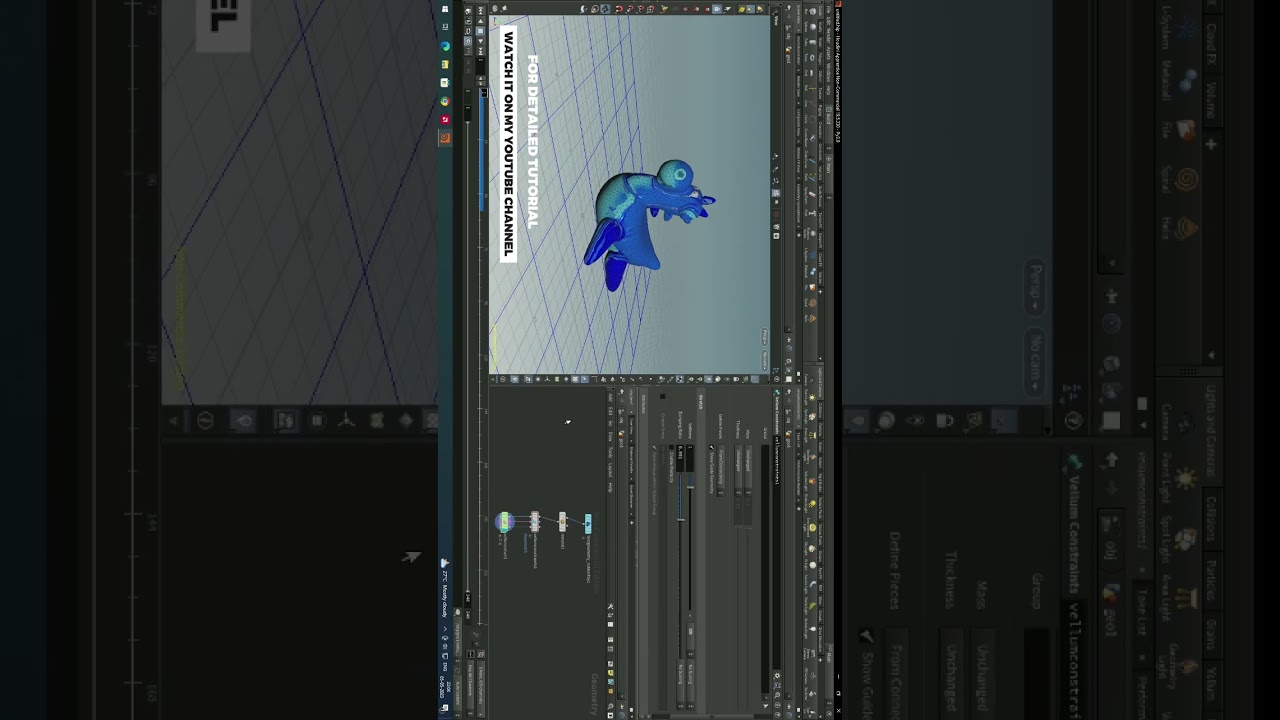Open Microsoft Edge from the taskbar
This screenshot has height=720, width=1280.
445,47
